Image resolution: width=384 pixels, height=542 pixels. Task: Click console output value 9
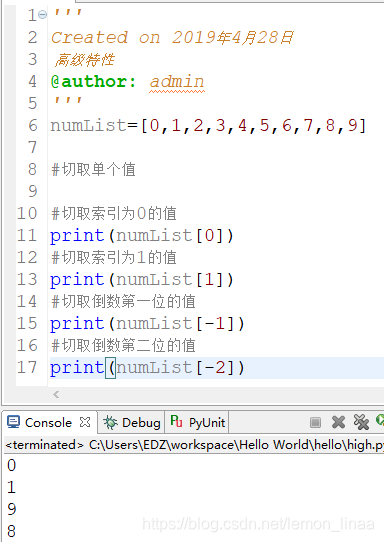click(x=11, y=509)
